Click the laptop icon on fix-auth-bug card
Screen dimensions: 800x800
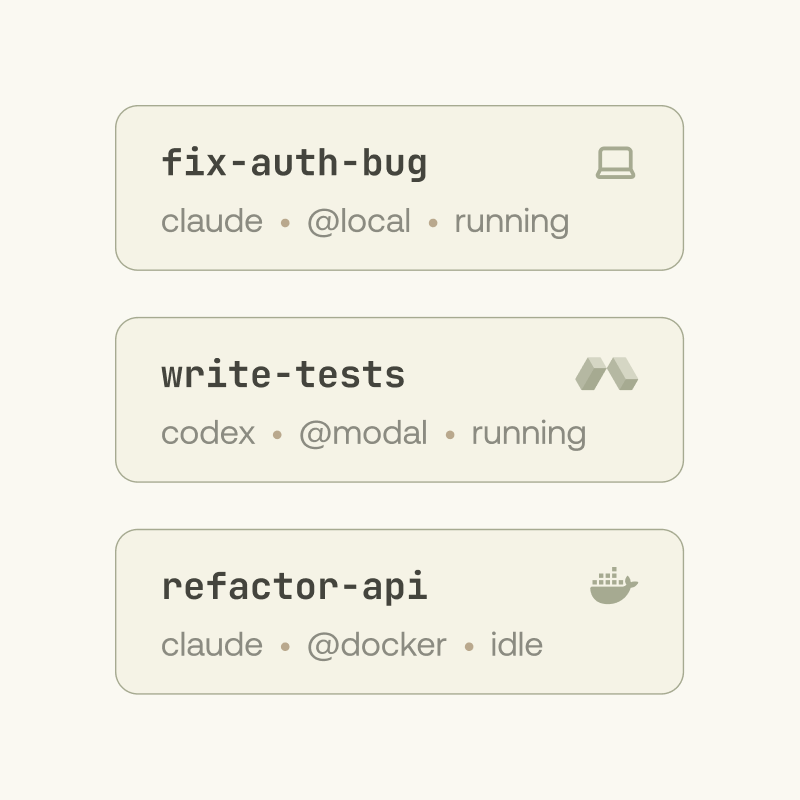click(616, 162)
